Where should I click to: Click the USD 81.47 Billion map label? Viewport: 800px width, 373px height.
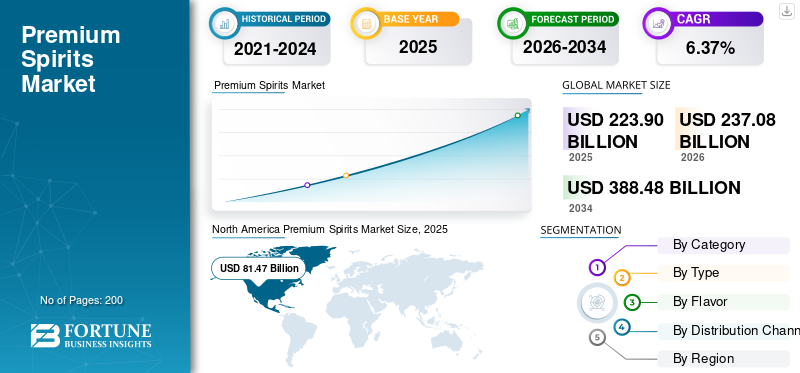[259, 268]
